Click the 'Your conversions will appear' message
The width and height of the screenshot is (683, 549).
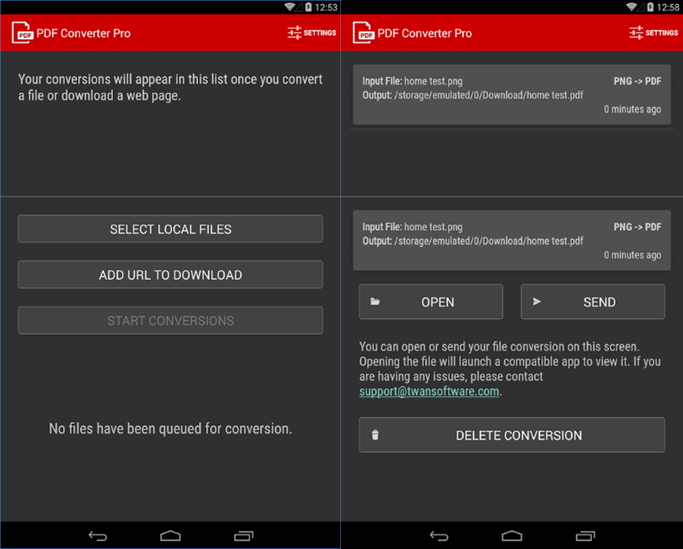(170, 87)
